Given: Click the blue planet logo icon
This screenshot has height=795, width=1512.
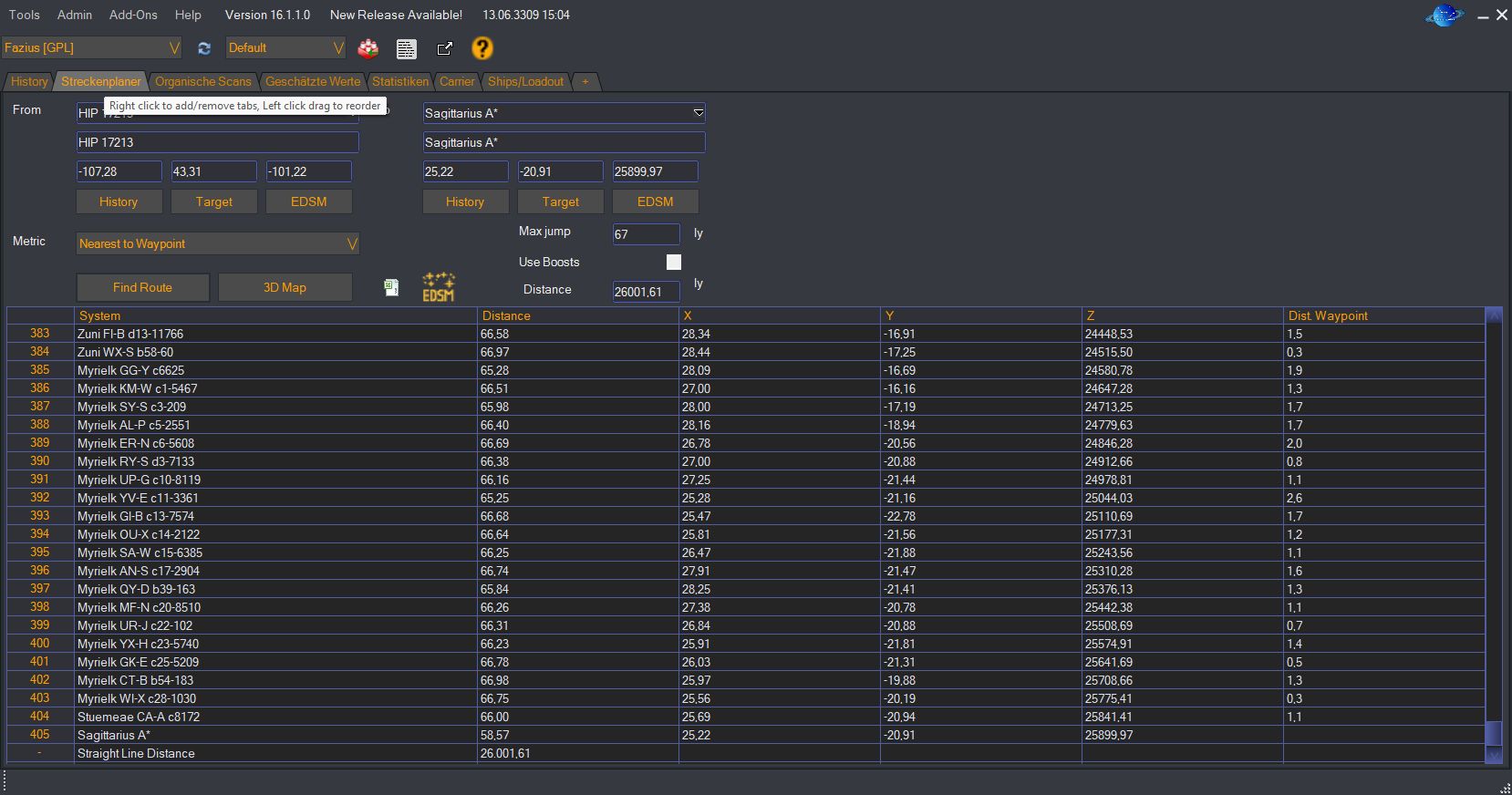Looking at the screenshot, I should click(x=1444, y=15).
